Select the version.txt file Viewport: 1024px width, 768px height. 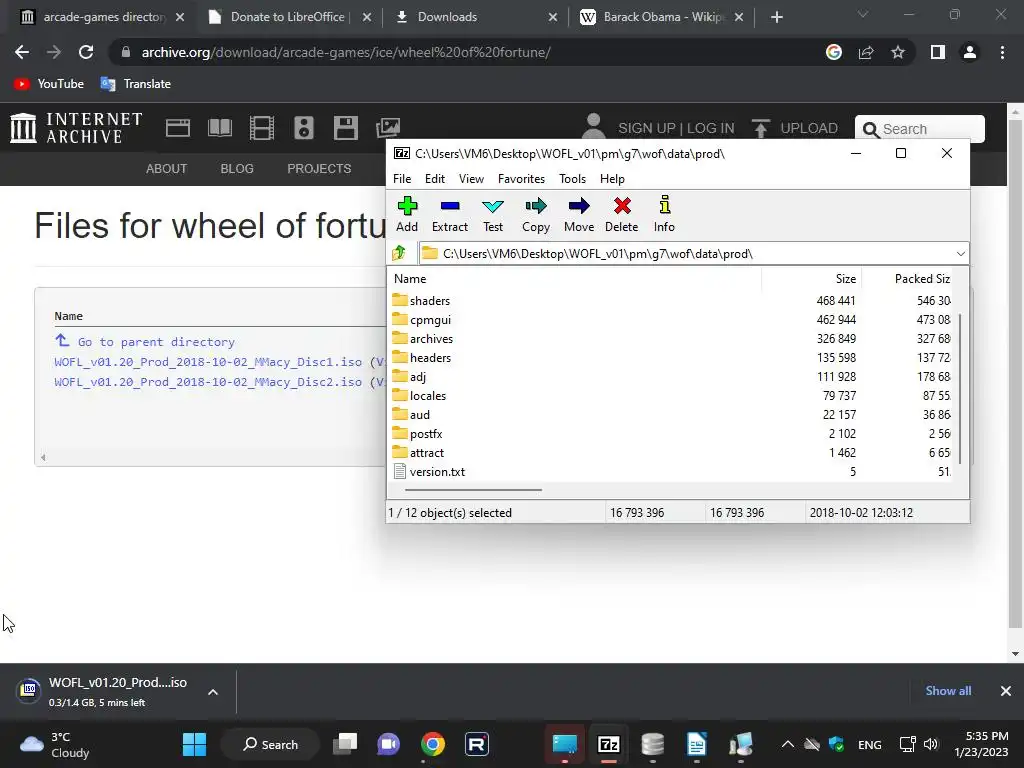[x=437, y=471]
